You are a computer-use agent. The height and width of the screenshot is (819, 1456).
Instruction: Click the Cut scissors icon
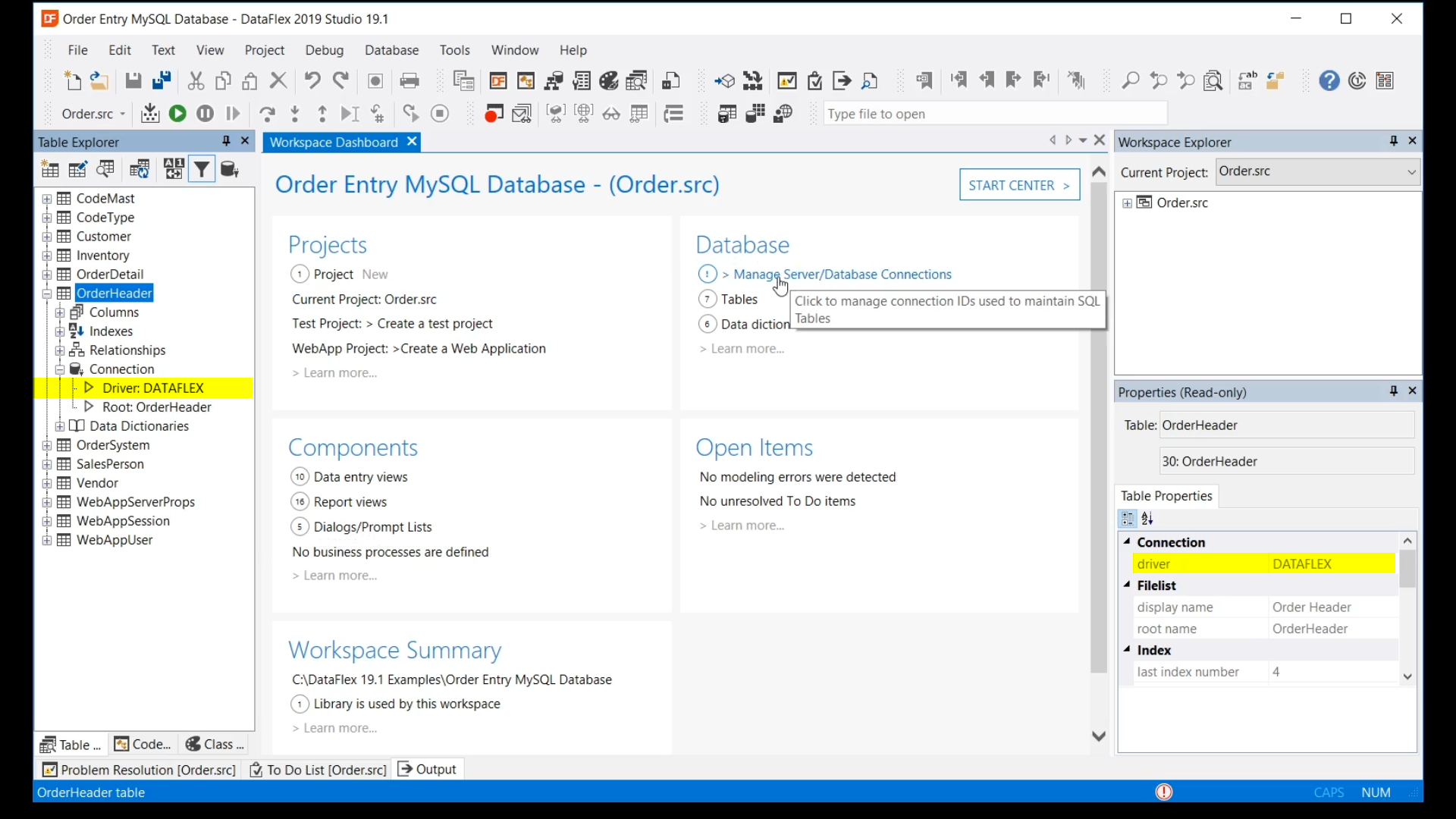coord(196,80)
